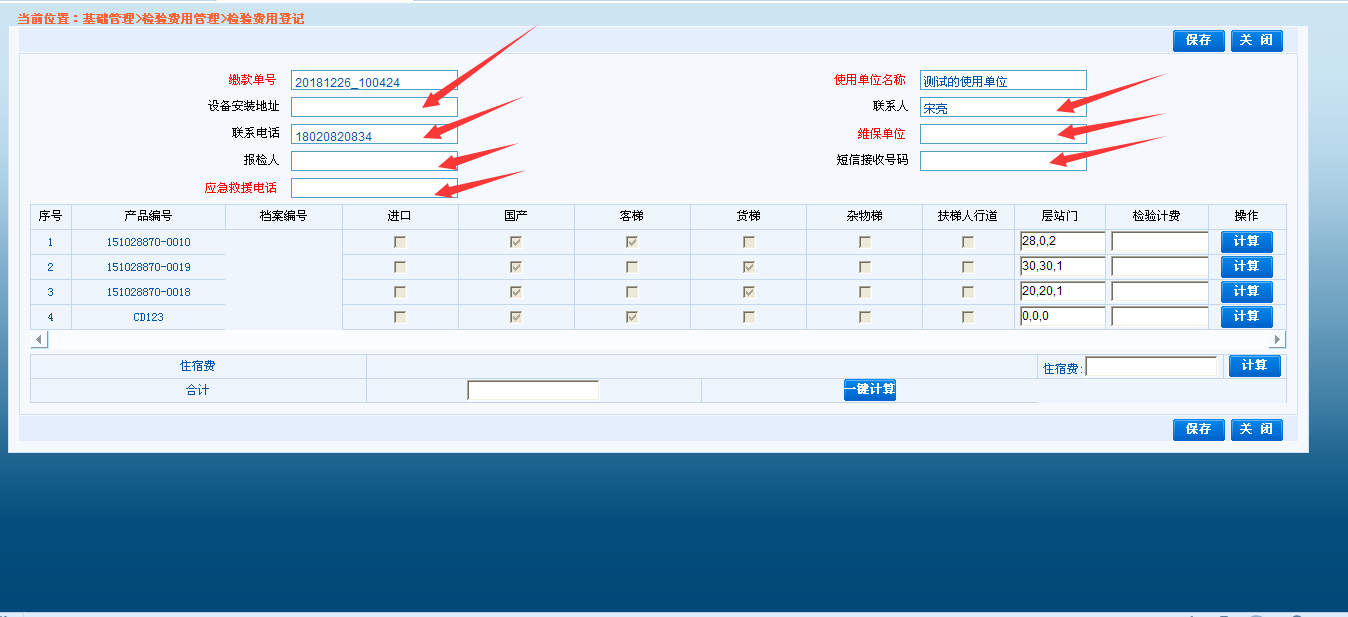This screenshot has width=1348, height=617.
Task: Focus the 设备安装地址 input field
Action: 373,107
